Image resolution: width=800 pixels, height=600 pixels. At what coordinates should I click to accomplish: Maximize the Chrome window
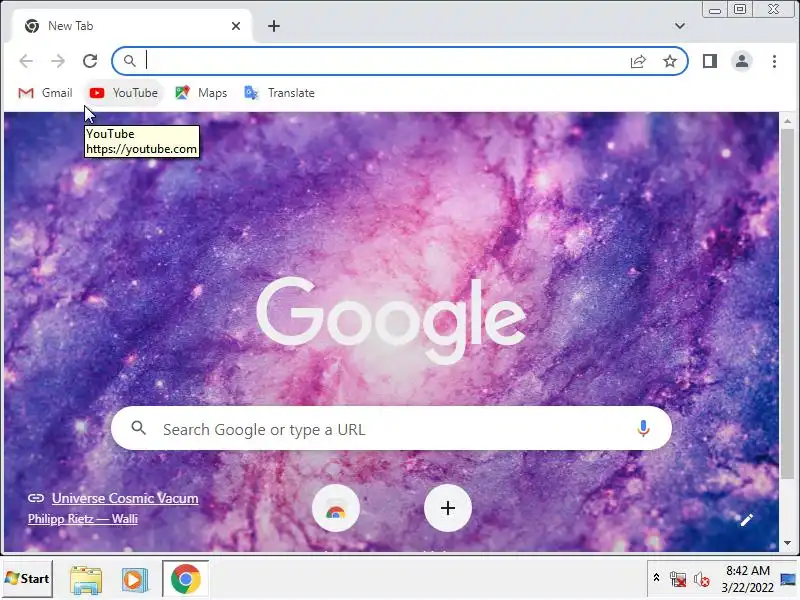740,9
